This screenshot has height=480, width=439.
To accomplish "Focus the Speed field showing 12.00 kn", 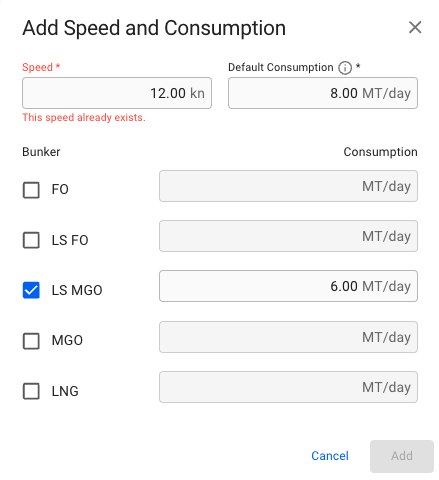I will 117,93.
